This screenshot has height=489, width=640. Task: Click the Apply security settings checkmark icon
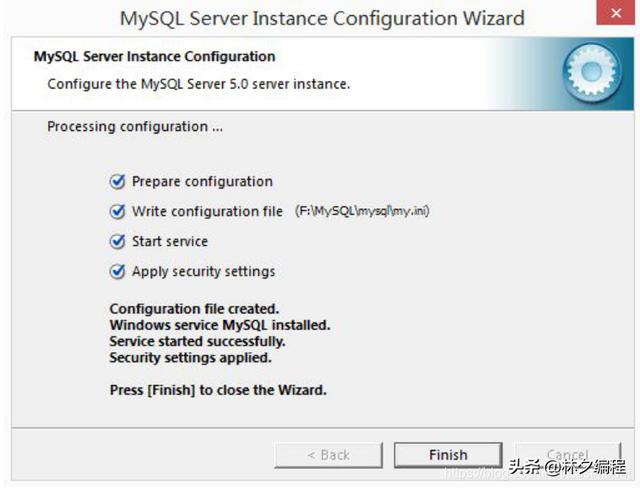(x=118, y=271)
